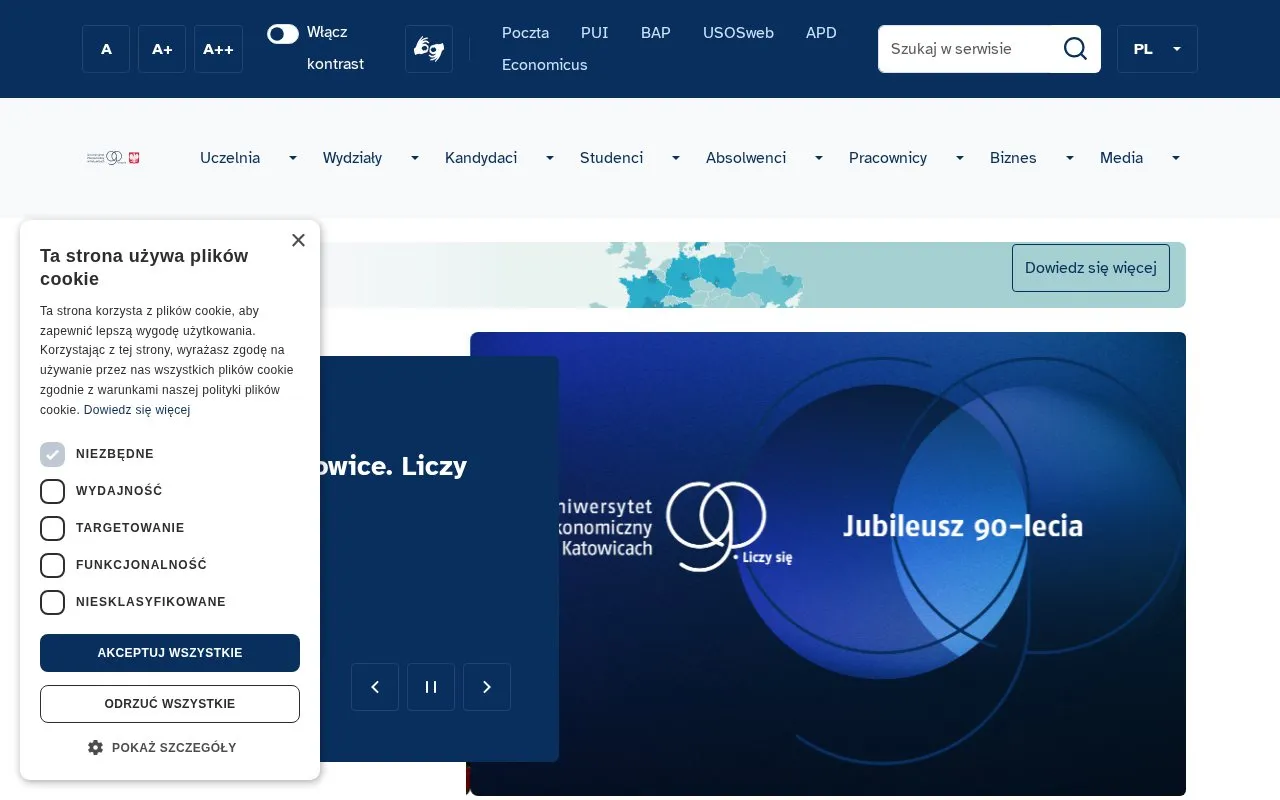The image size is (1280, 800).
Task: Expand the Media dropdown arrow
Action: [x=1176, y=158]
